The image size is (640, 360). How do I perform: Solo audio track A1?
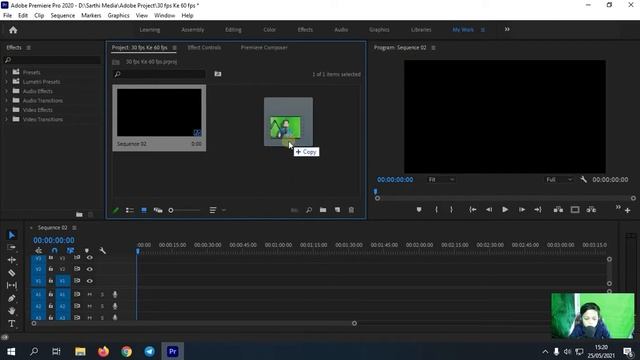[102, 294]
